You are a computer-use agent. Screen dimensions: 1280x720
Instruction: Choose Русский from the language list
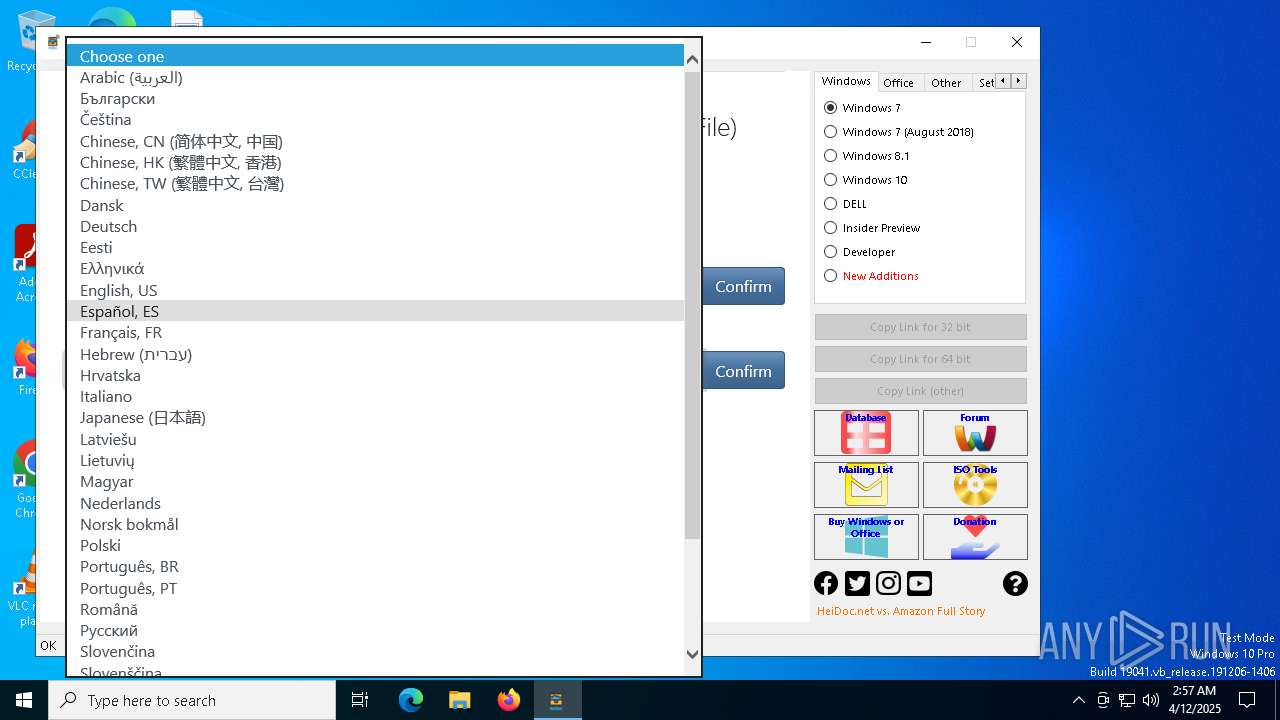[375, 630]
